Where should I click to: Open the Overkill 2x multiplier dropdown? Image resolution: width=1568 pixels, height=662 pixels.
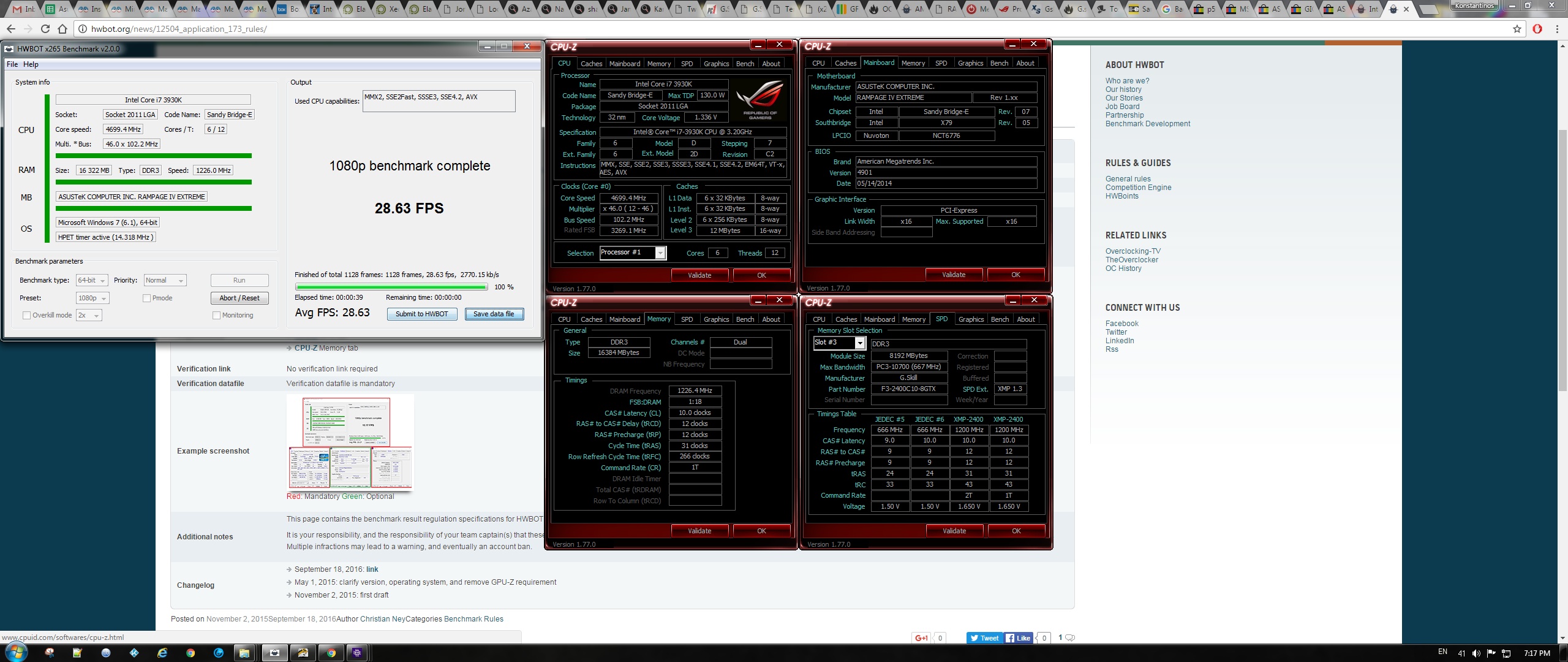[x=89, y=315]
